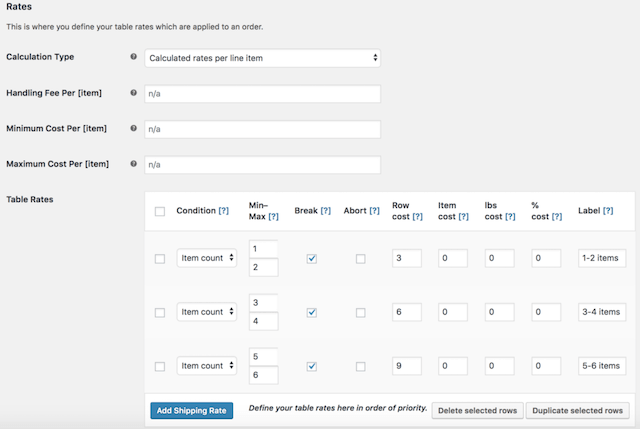Click Duplicate selected rows button

(577, 410)
